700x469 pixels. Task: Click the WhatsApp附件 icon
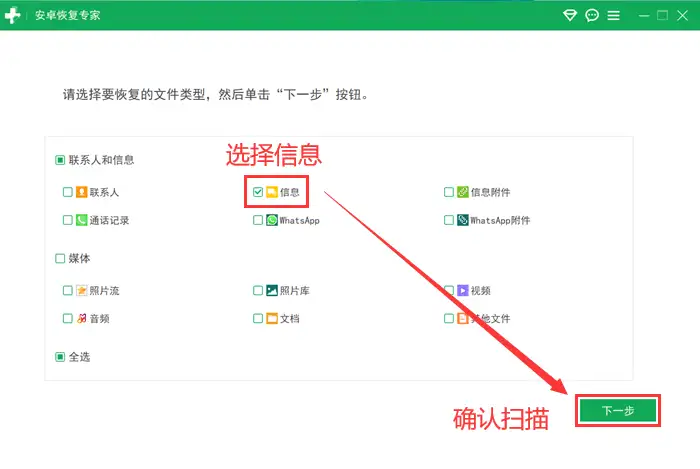point(463,220)
